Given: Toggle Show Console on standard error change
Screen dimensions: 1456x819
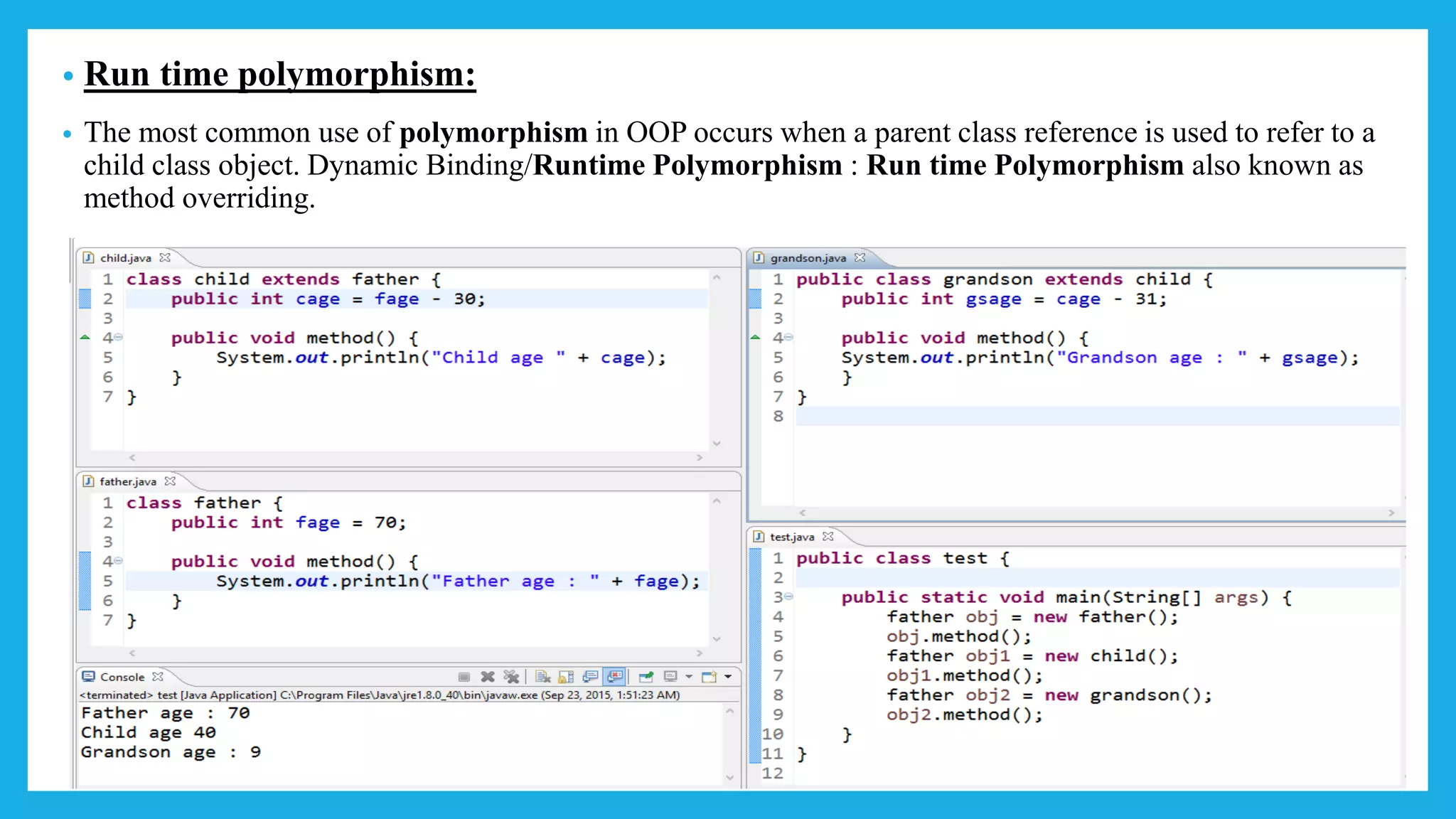Looking at the screenshot, I should 615,677.
